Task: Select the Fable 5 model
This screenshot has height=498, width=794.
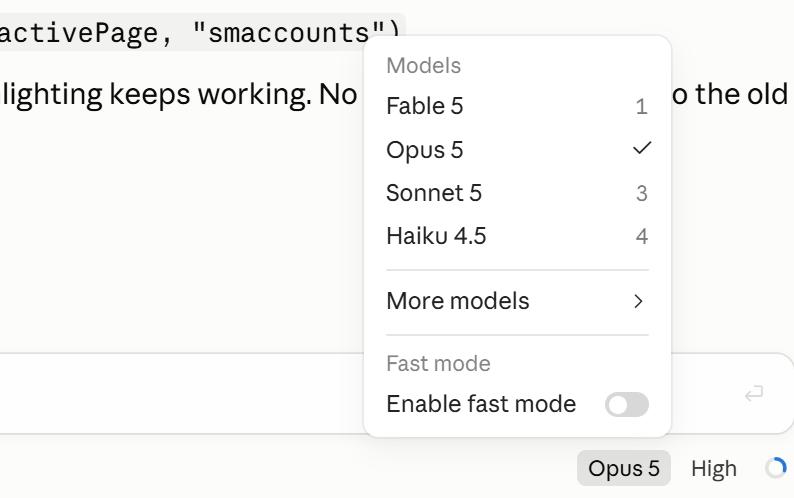Action: (x=517, y=106)
